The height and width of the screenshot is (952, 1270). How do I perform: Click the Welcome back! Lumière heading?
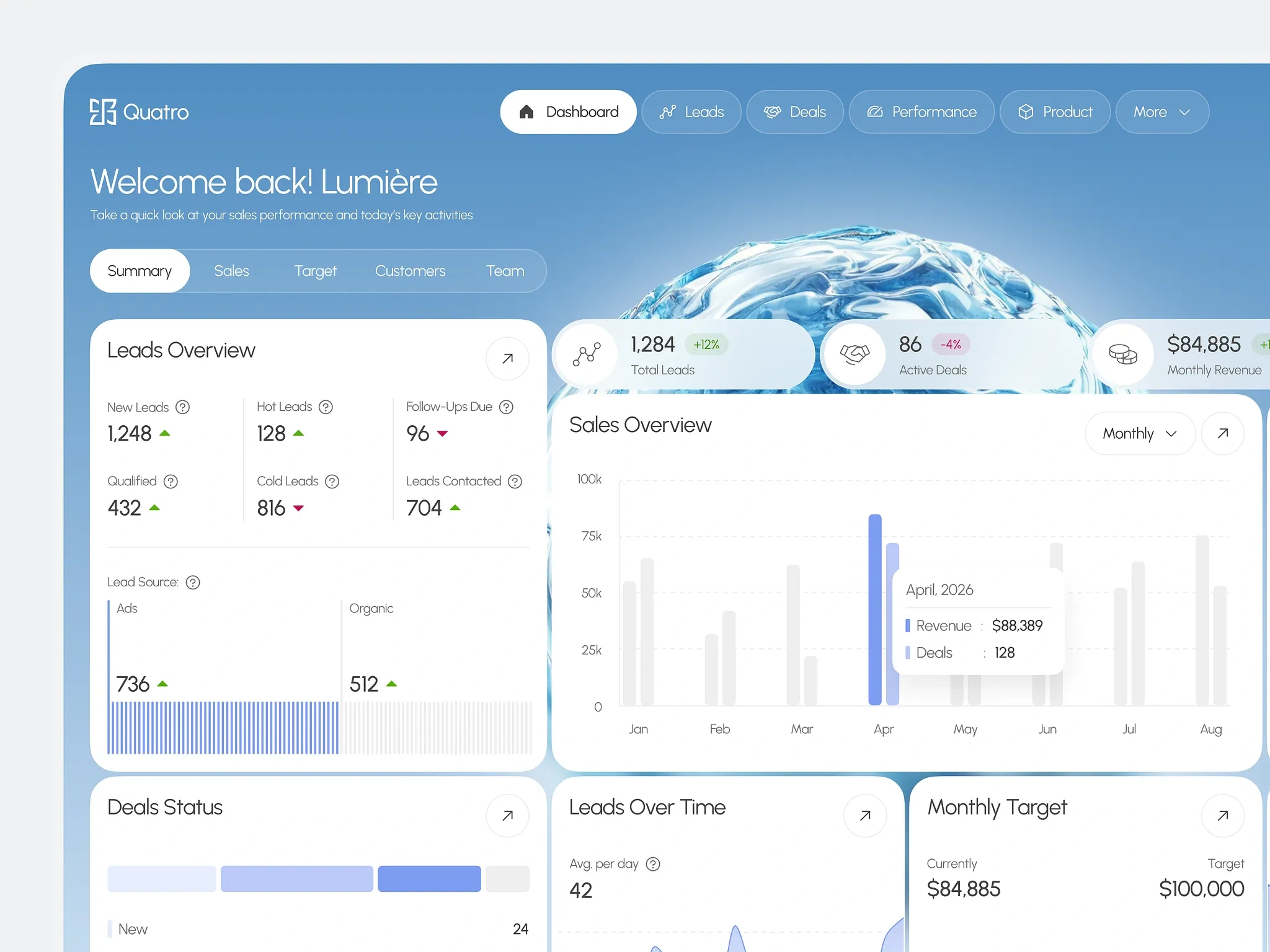[x=264, y=182]
